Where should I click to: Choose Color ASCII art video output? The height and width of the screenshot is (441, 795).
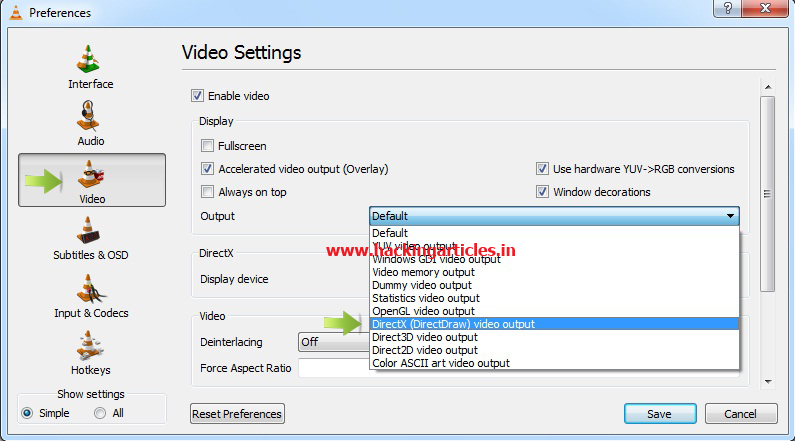[554, 363]
